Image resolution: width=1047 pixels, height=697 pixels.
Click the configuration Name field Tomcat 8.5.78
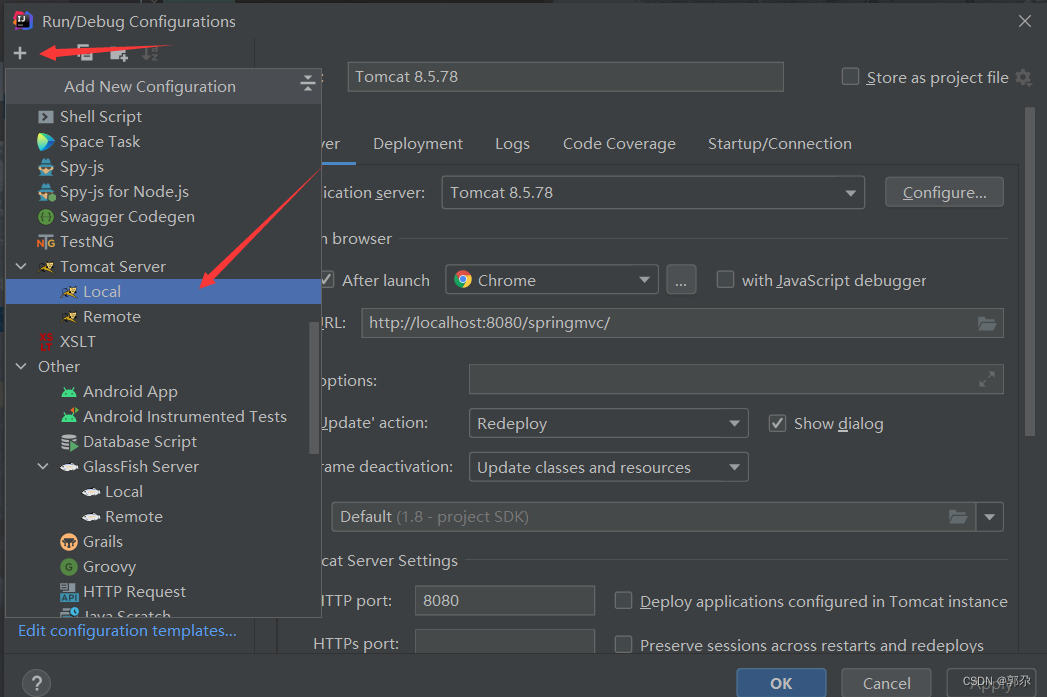565,77
